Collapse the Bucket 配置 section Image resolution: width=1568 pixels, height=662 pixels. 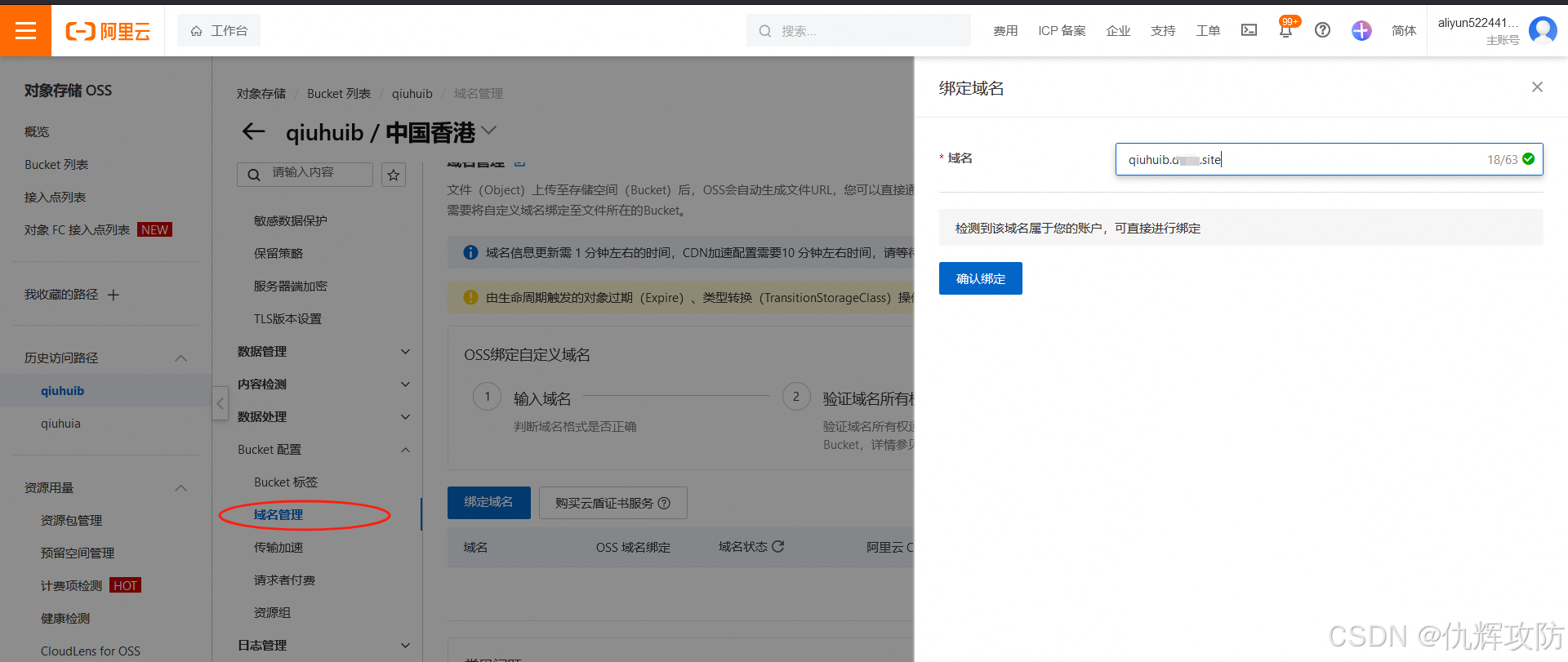tap(323, 449)
